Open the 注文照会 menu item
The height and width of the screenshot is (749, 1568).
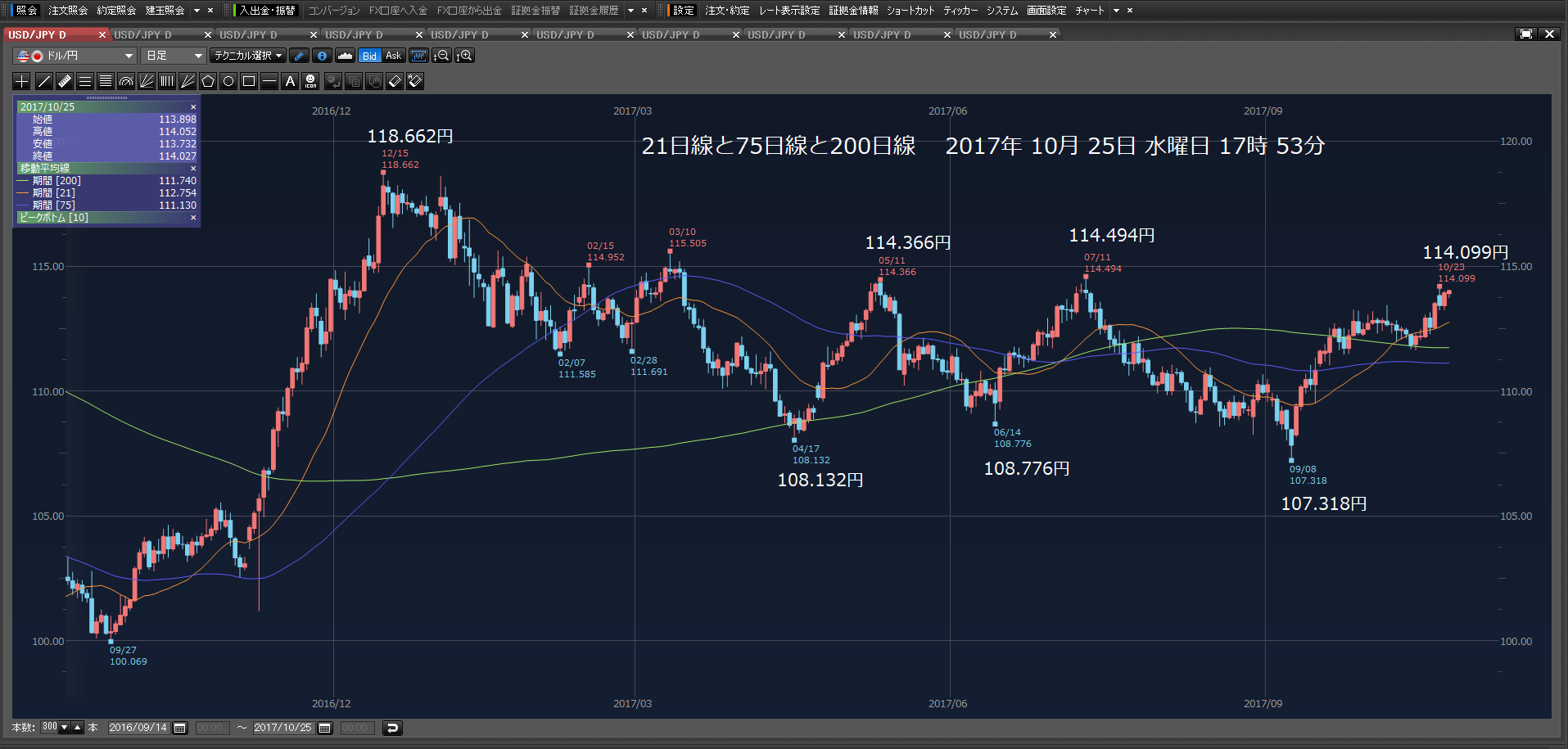[68, 11]
